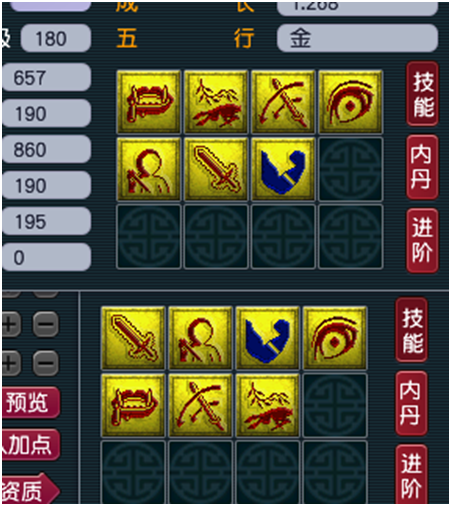The width and height of the screenshot is (451, 506).
Task: Open the upper 技能 tab
Action: (422, 94)
